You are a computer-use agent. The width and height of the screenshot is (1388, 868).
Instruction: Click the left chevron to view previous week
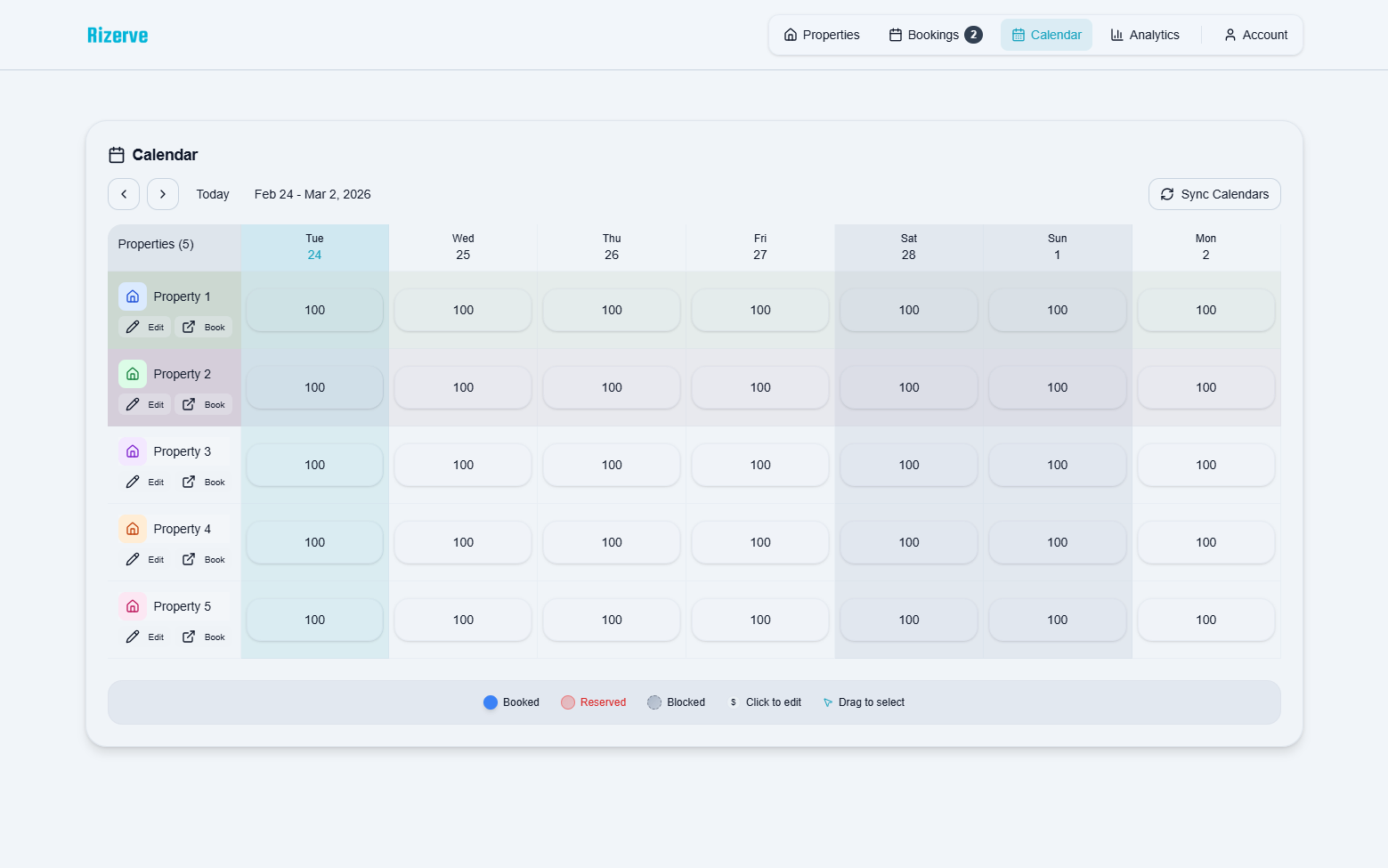[123, 194]
